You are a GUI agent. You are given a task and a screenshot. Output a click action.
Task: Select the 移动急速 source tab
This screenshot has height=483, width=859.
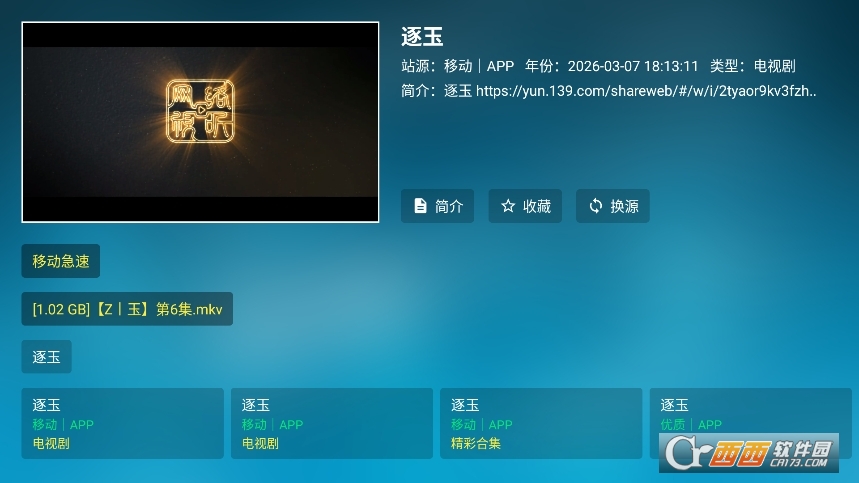pyautogui.click(x=61, y=261)
